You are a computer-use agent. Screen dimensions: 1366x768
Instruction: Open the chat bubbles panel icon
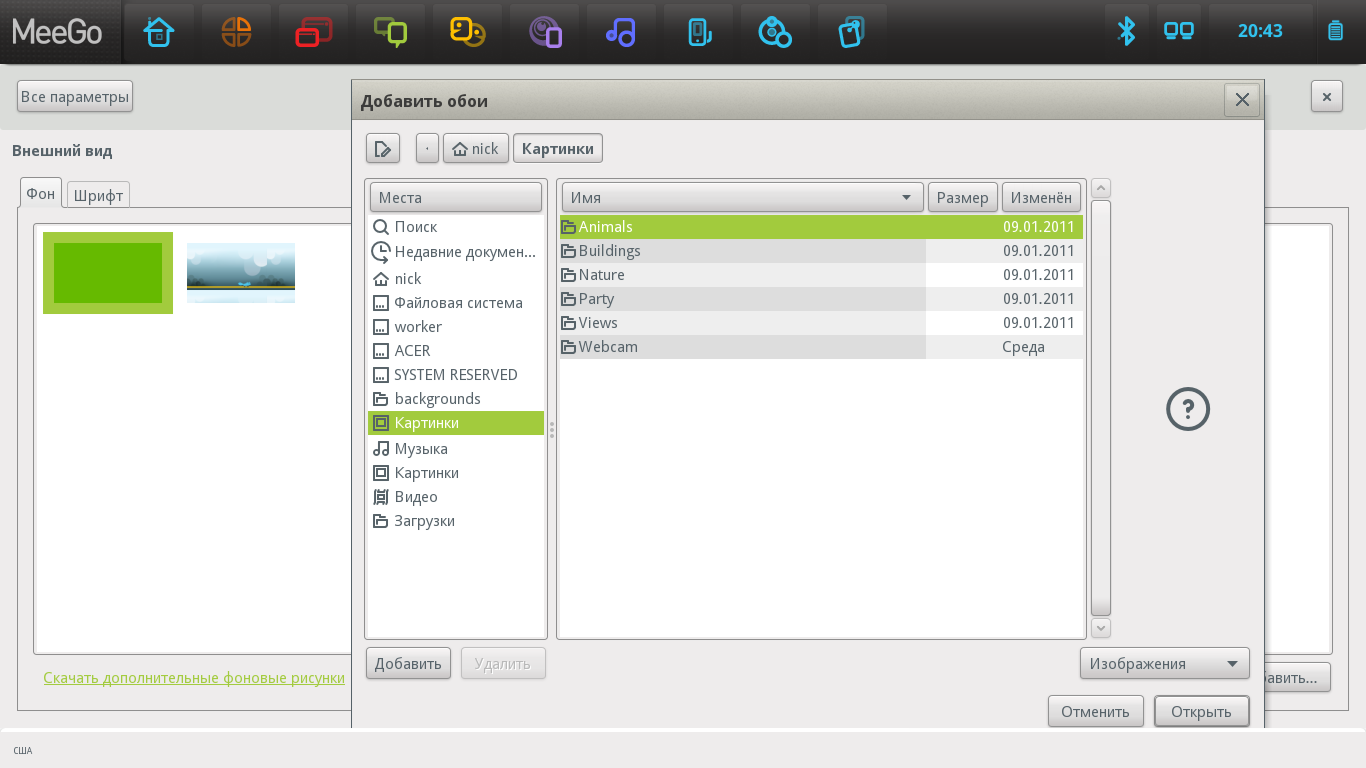[x=390, y=32]
